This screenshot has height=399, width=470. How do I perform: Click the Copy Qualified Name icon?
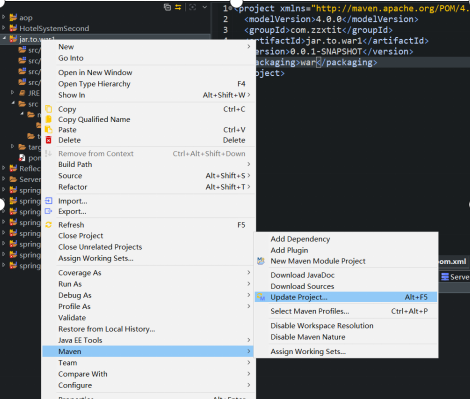(x=49, y=119)
